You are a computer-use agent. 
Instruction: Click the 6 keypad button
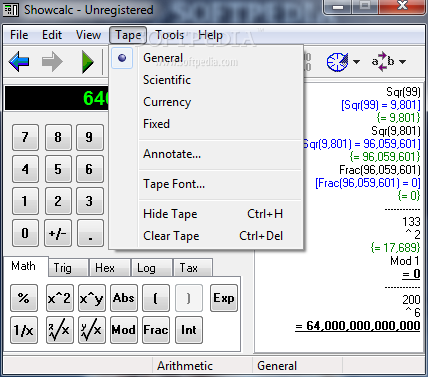tap(89, 169)
